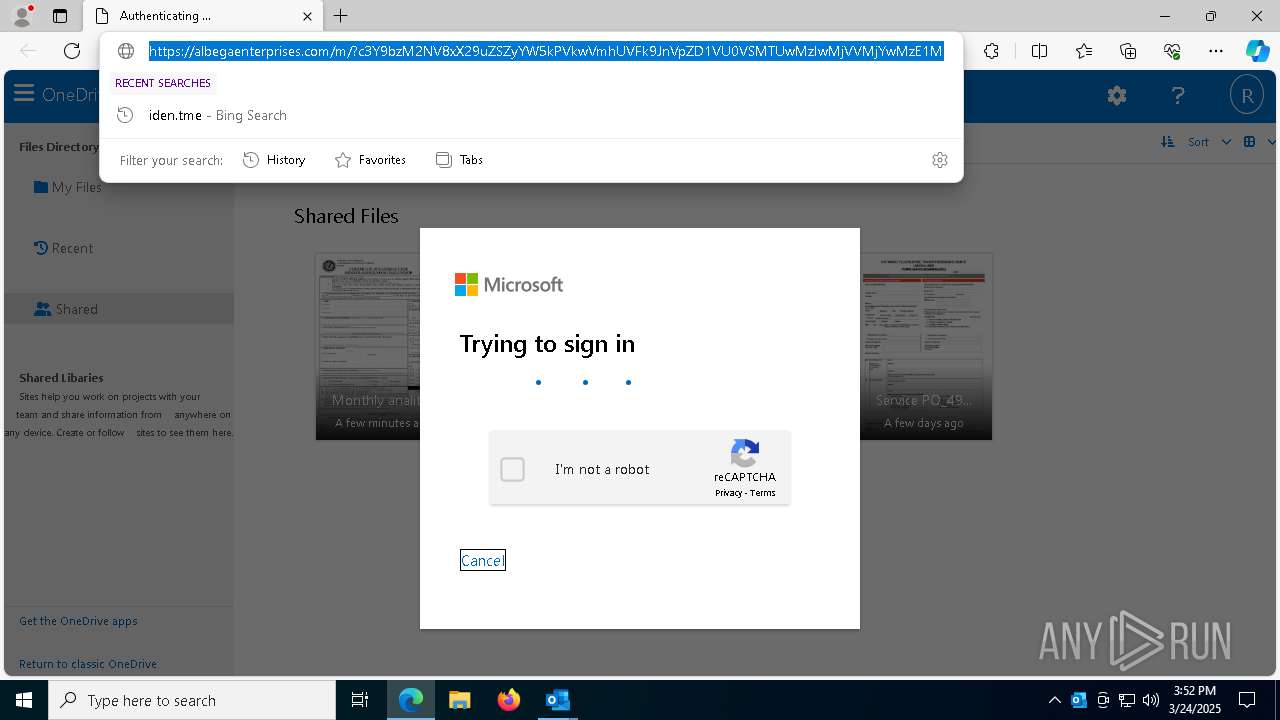Open reCAPTCHA Privacy link
The width and height of the screenshot is (1280, 720).
pos(728,493)
